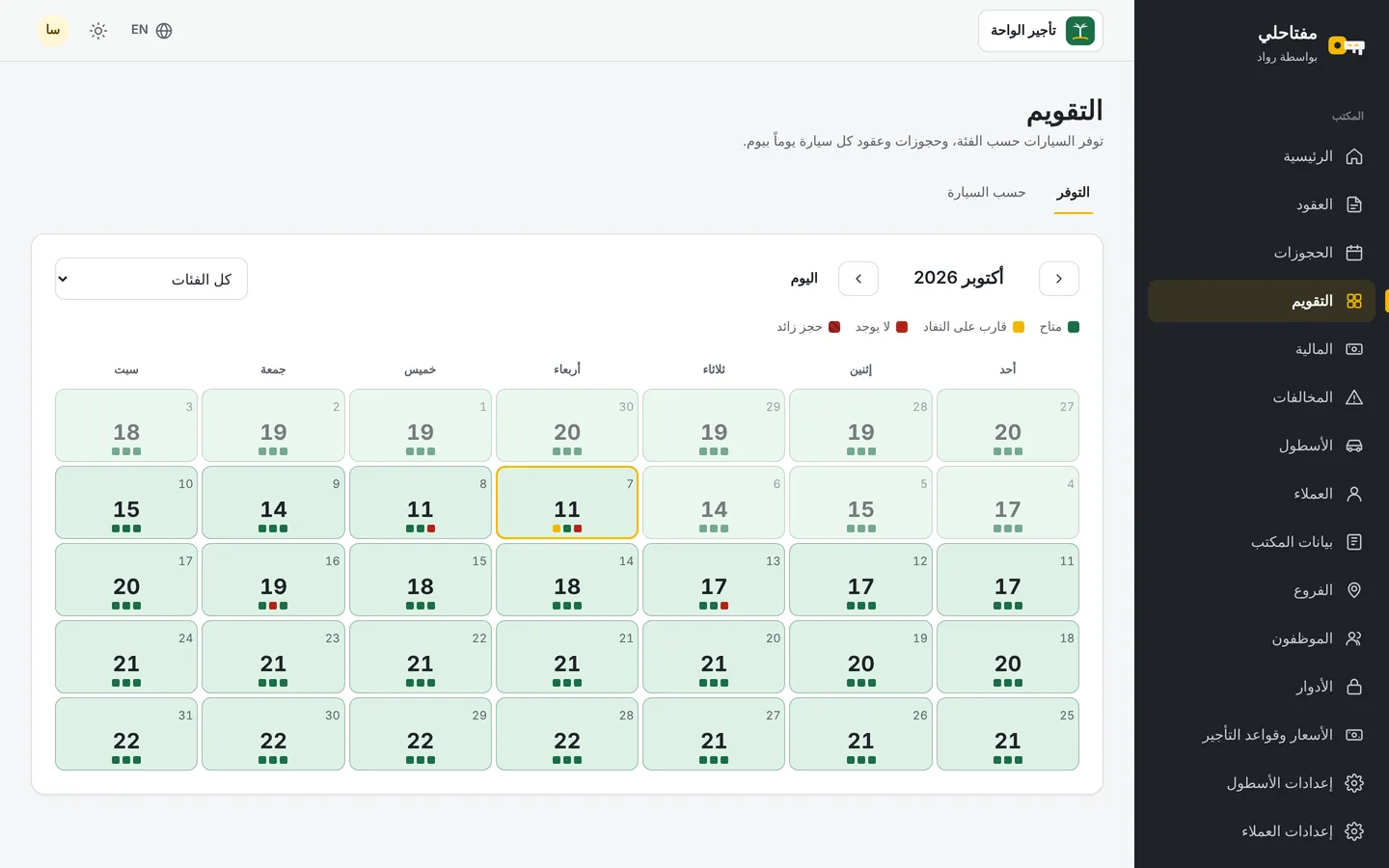Open الأسطول fleet car icon
This screenshot has height=868, width=1389.
coord(1354,446)
